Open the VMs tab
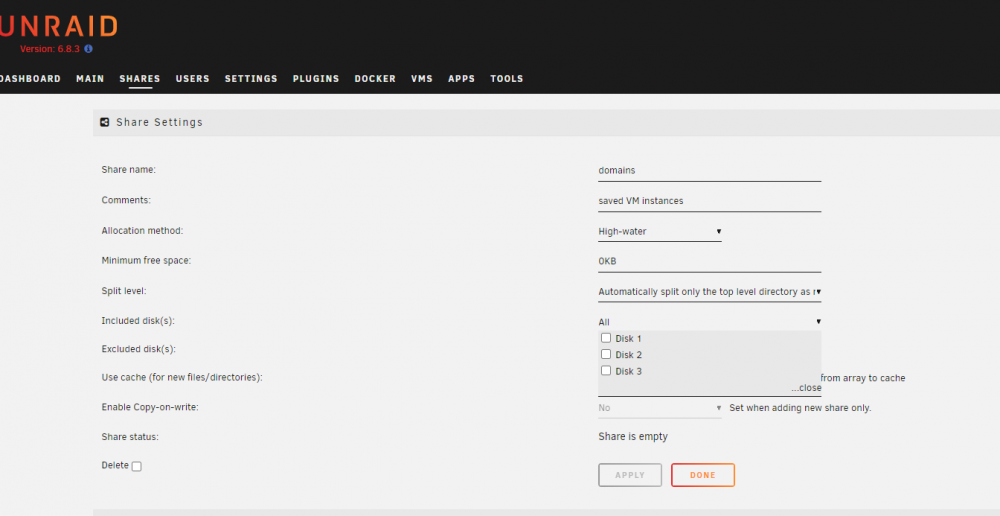 pos(422,78)
